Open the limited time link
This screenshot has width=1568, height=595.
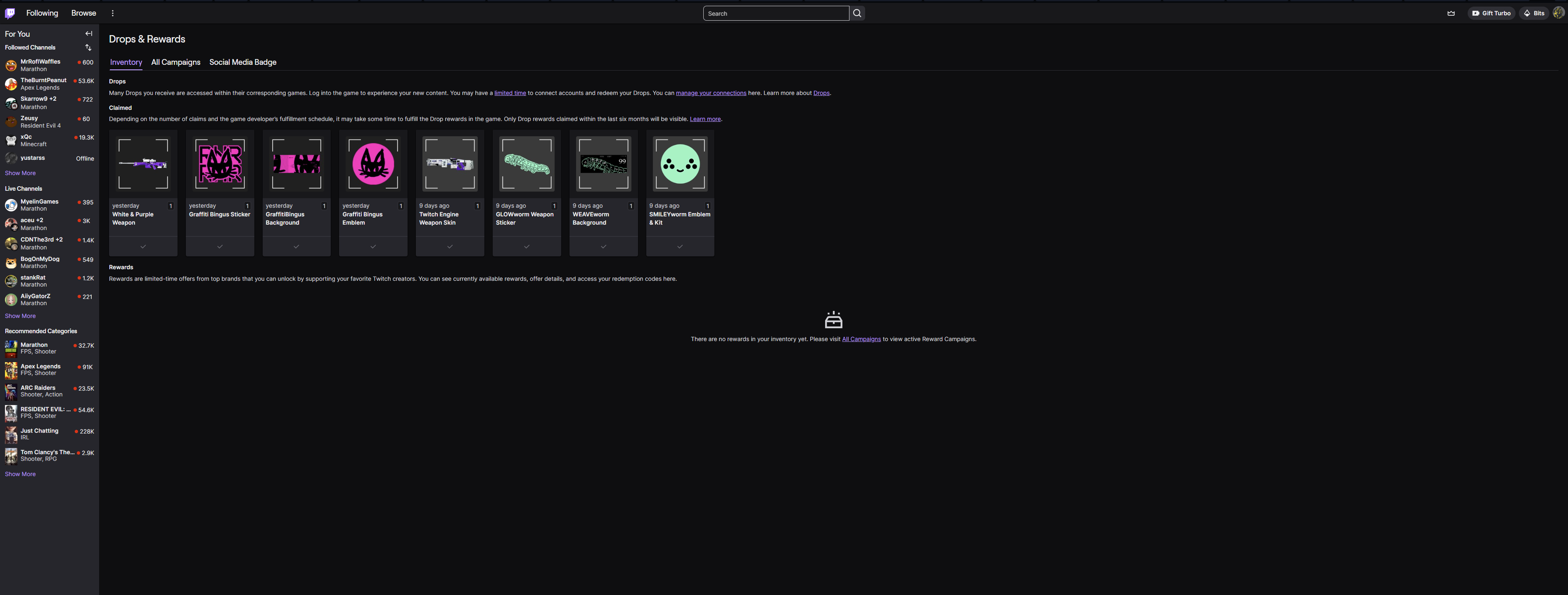510,93
